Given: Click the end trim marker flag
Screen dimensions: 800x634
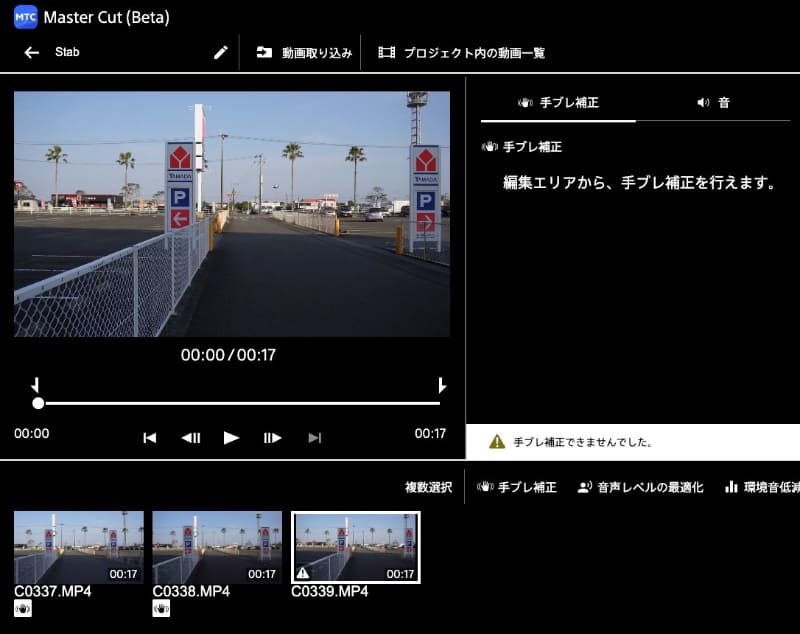Looking at the screenshot, I should 440,383.
